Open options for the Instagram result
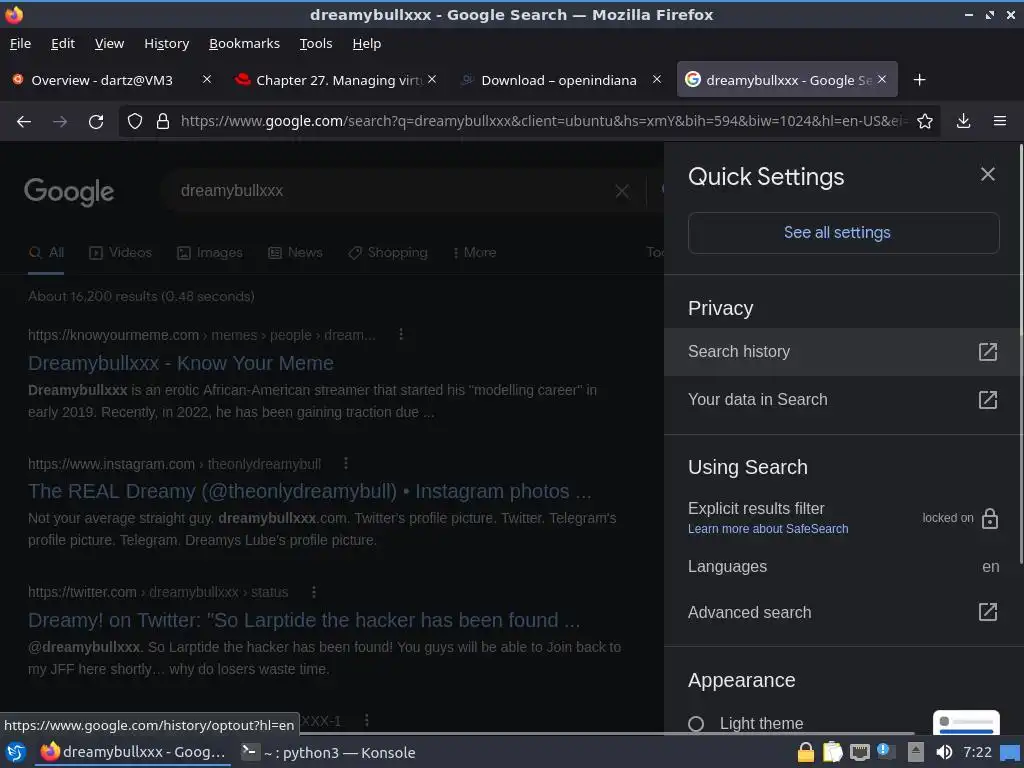Image resolution: width=1024 pixels, height=768 pixels. tap(345, 463)
